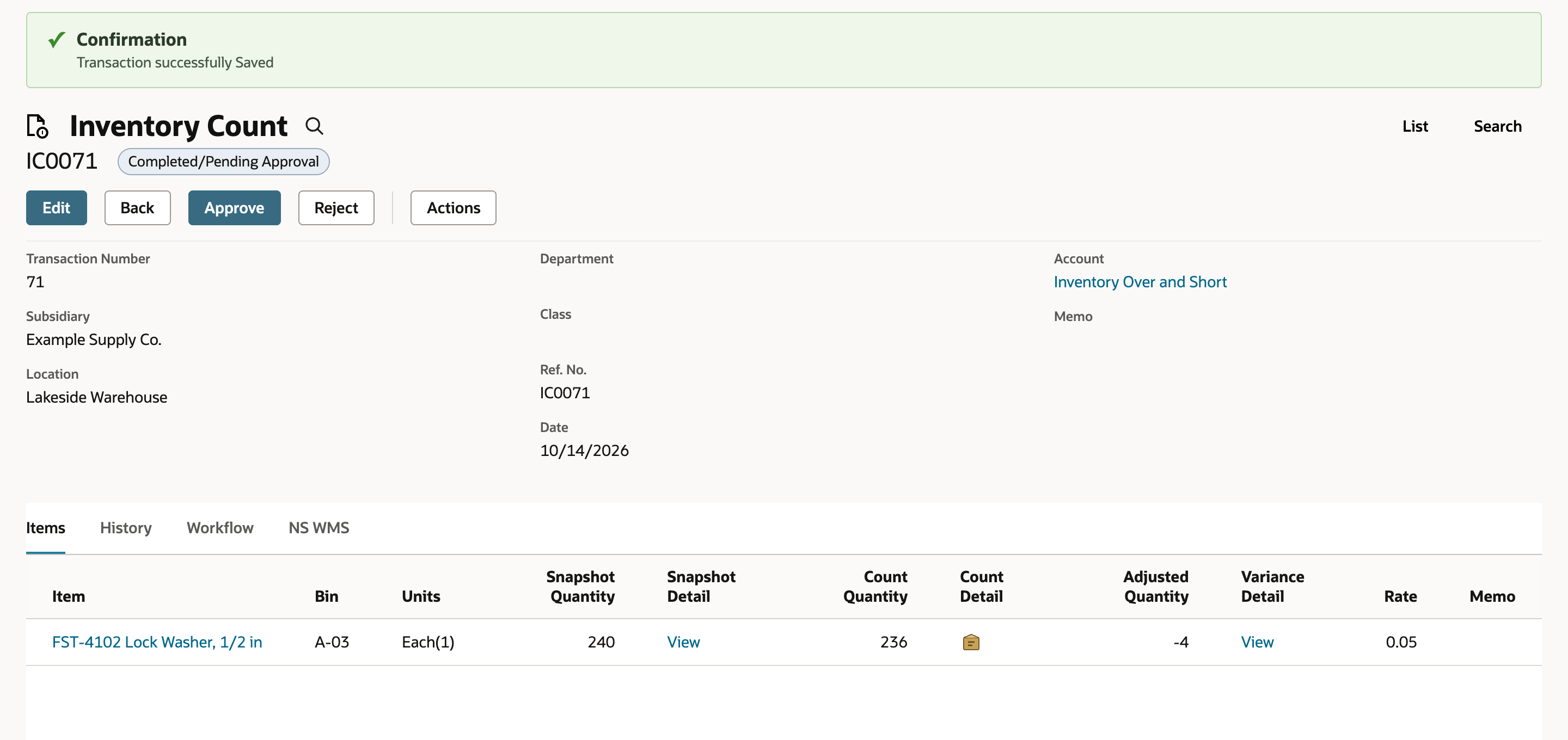Open the search magnifier beside Inventory Count
The image size is (1568, 740).
314,126
